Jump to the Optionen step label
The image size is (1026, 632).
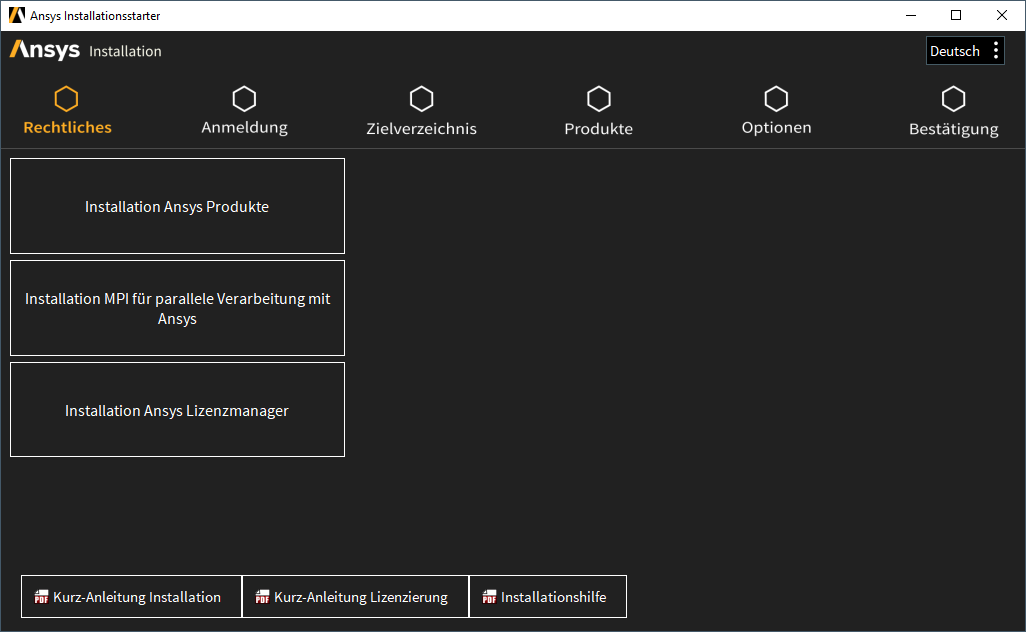point(776,128)
